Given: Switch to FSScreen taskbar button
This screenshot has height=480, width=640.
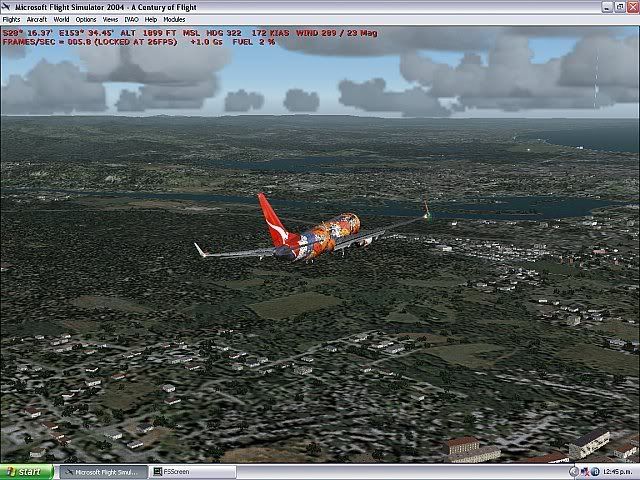Looking at the screenshot, I should tap(191, 471).
